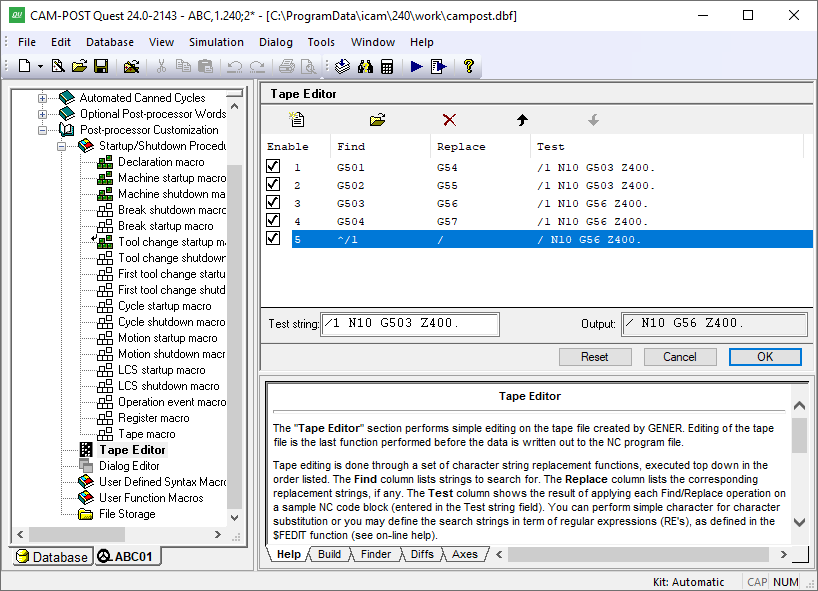The image size is (818, 591).
Task: Collapse the Startup/Shutdown Procedures node
Action: 62,146
